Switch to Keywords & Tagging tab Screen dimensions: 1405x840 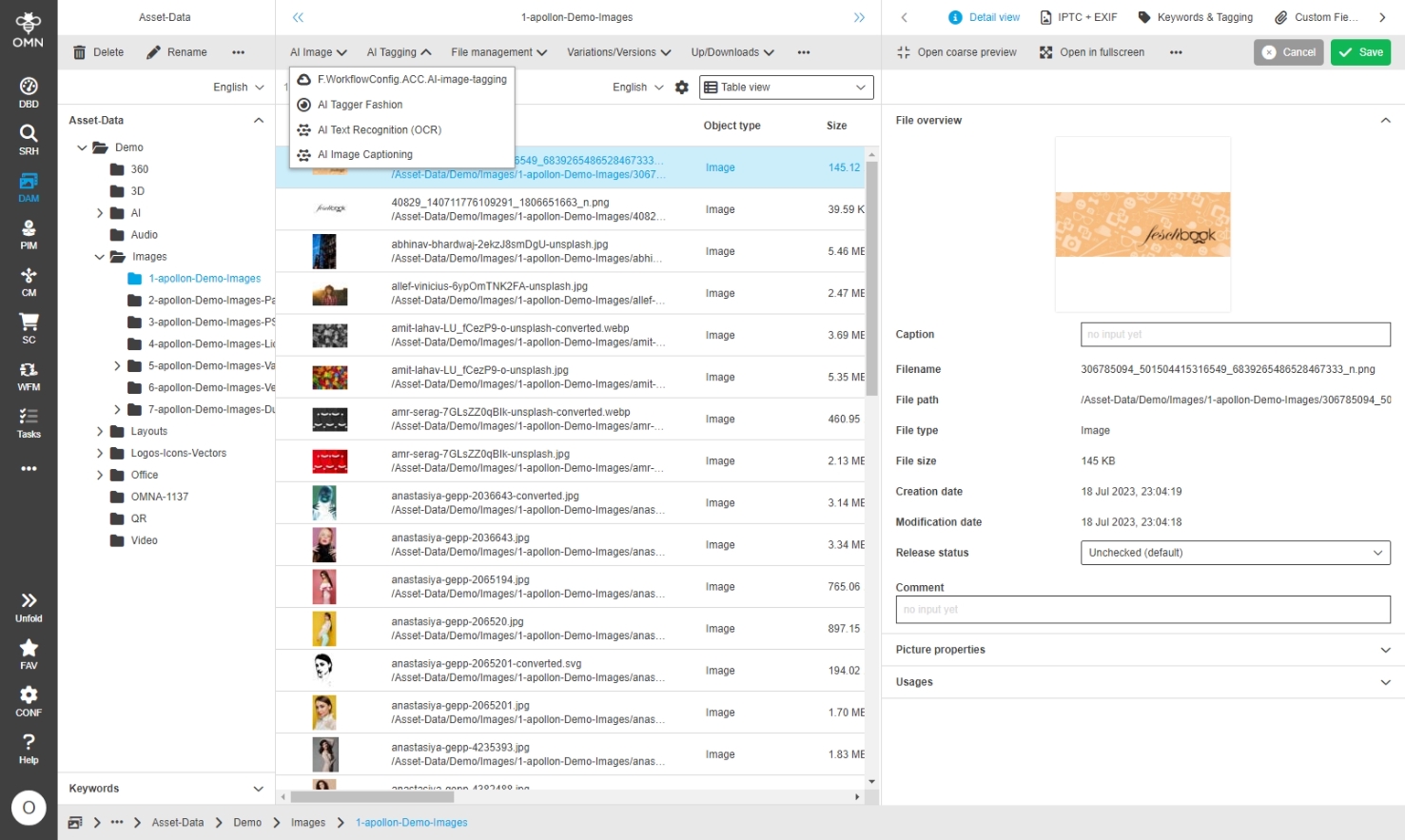1195,17
